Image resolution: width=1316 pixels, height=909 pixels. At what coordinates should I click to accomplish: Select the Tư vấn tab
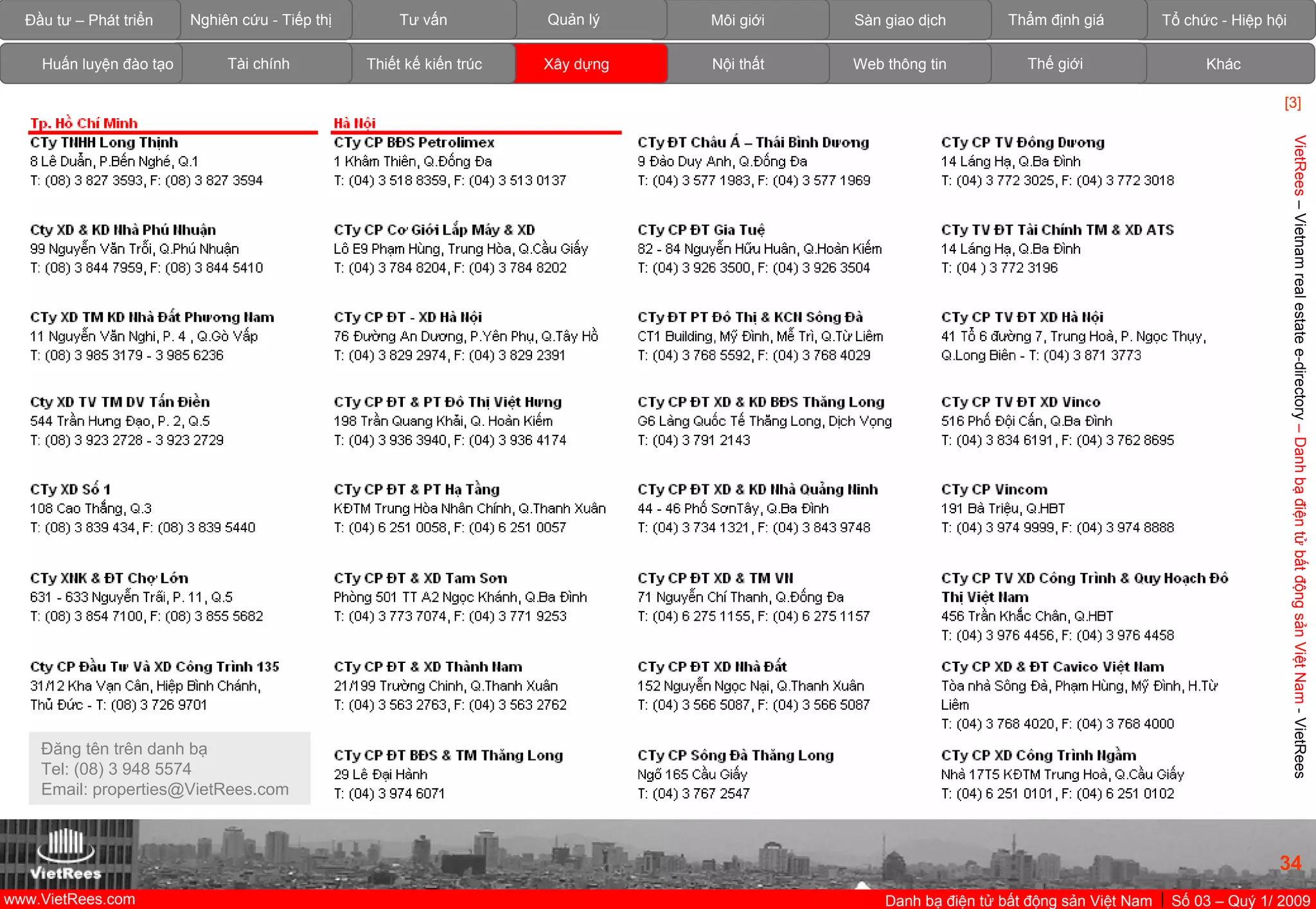pos(423,20)
